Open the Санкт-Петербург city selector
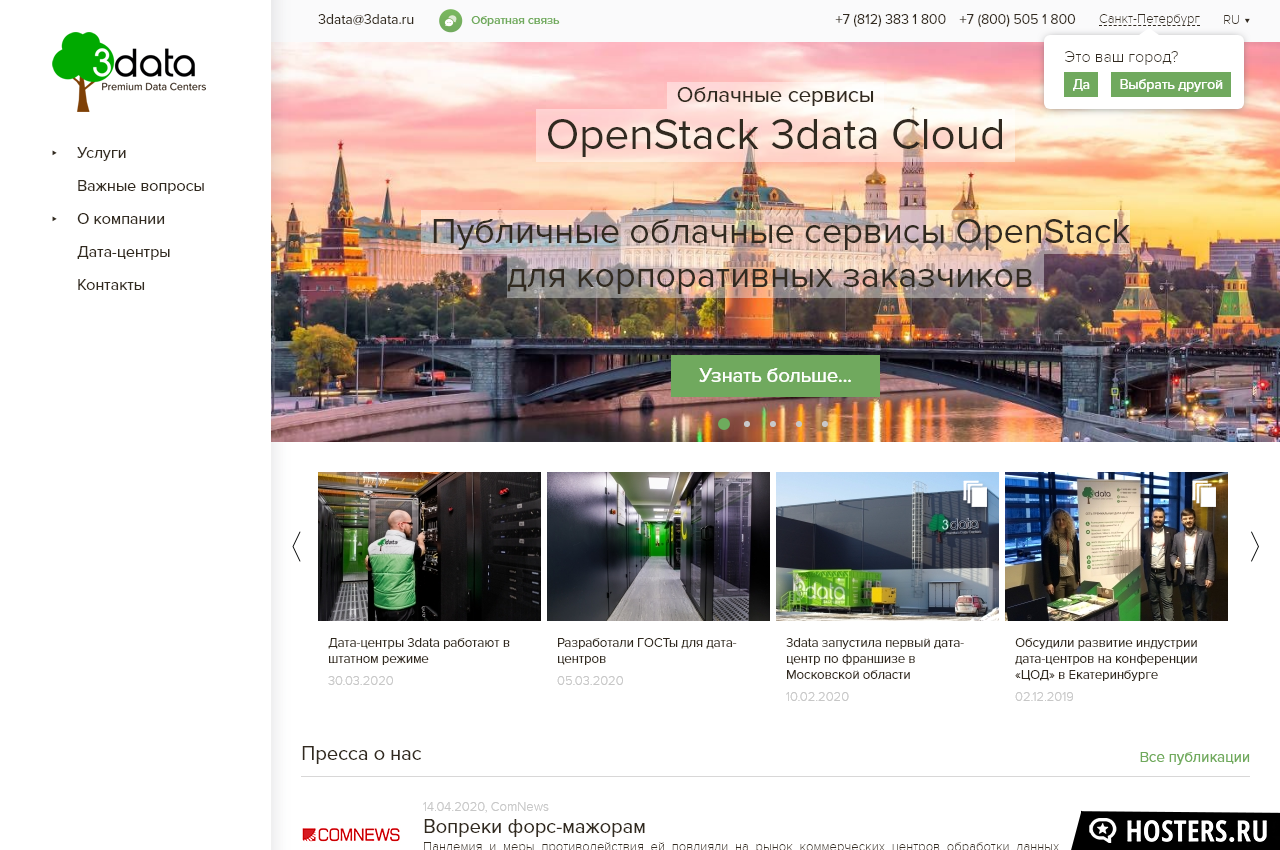This screenshot has height=850, width=1280. (x=1149, y=19)
